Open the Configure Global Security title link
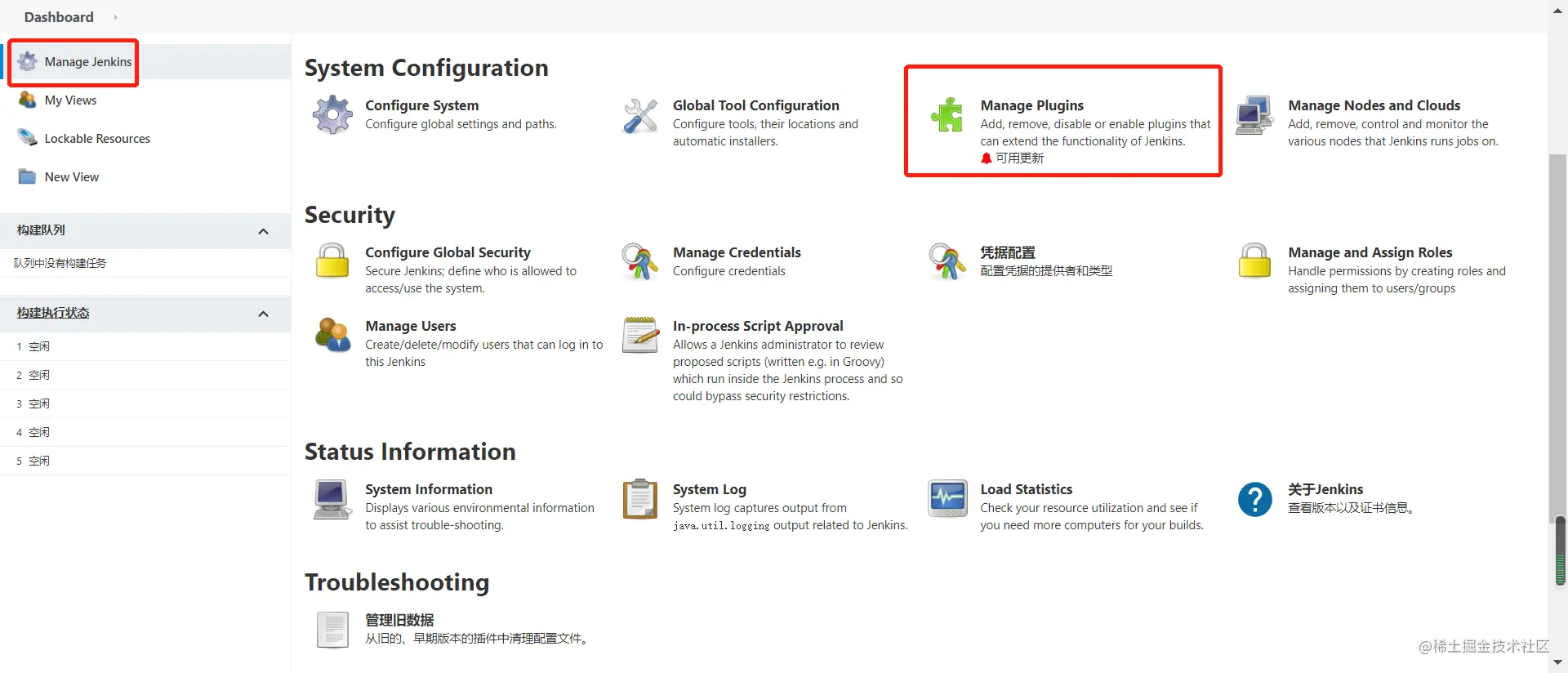Image resolution: width=1568 pixels, height=673 pixels. click(x=448, y=252)
